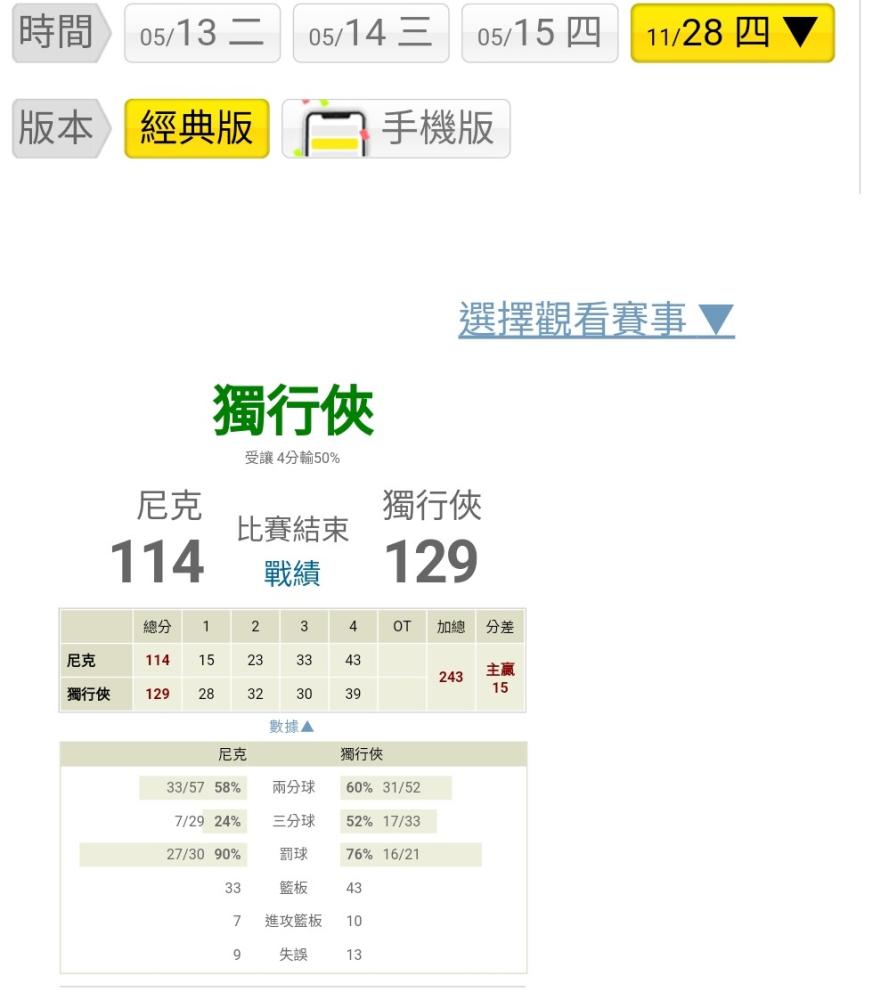
Task: Click 主贏 15 point difference cell
Action: pos(500,678)
